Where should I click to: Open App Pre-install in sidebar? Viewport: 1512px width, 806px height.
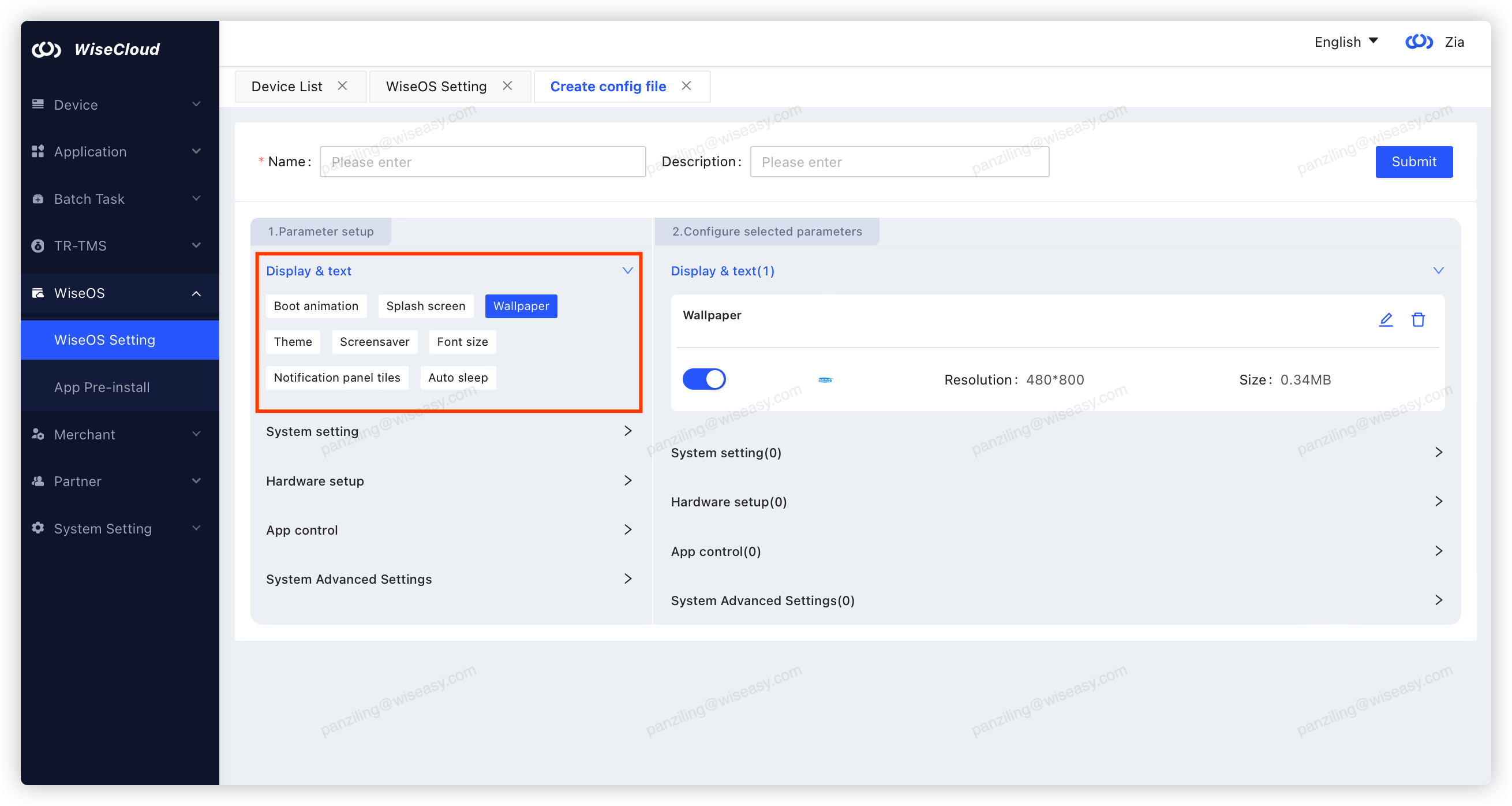pyautogui.click(x=102, y=387)
